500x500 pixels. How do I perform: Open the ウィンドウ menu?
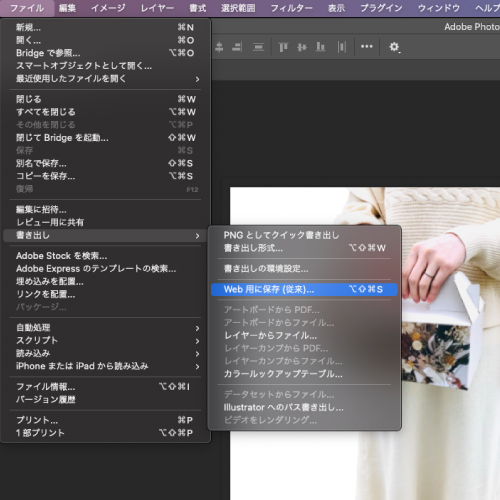[x=439, y=8]
